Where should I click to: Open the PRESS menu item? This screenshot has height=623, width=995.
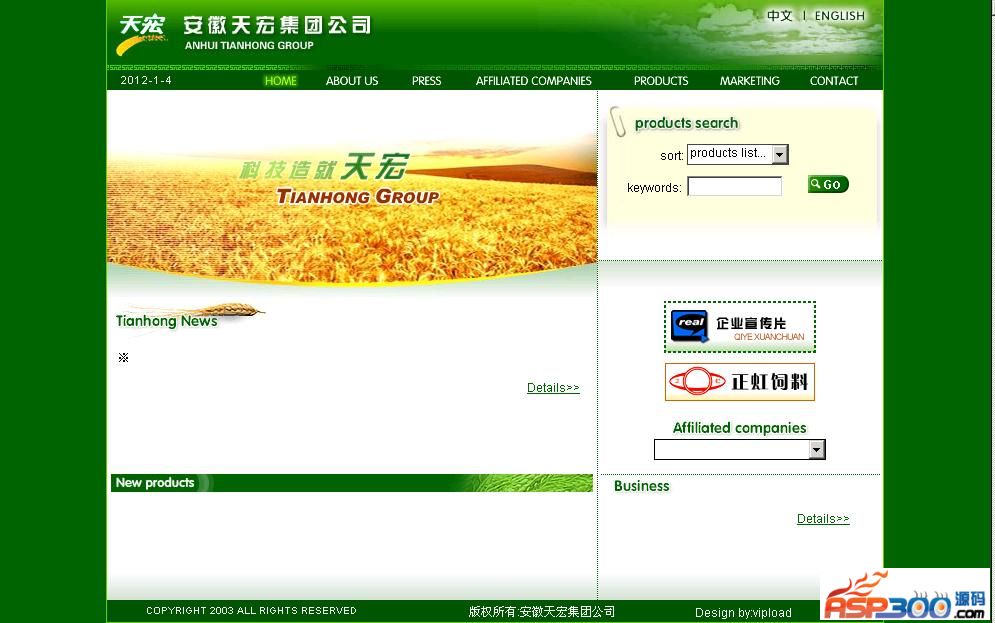click(426, 81)
